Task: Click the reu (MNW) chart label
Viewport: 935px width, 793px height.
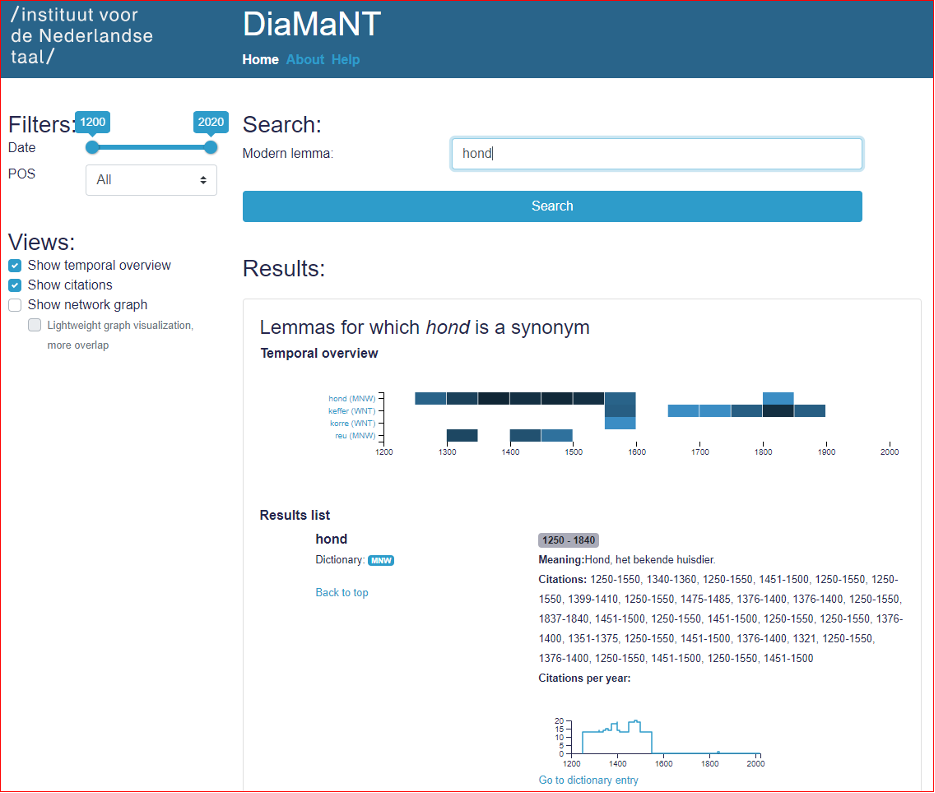Action: pos(355,436)
